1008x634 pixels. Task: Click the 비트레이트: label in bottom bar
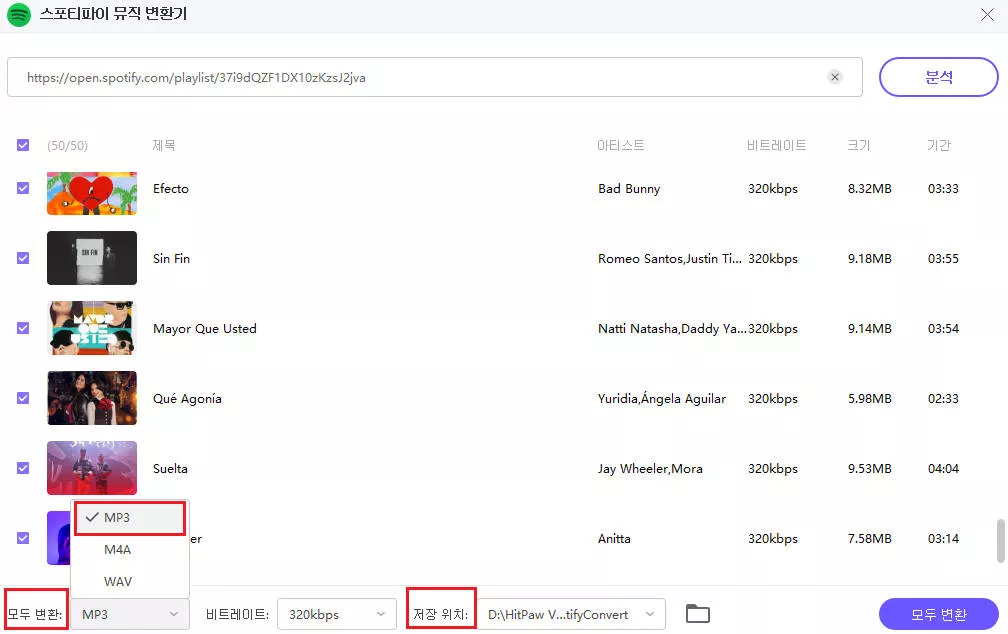point(237,614)
